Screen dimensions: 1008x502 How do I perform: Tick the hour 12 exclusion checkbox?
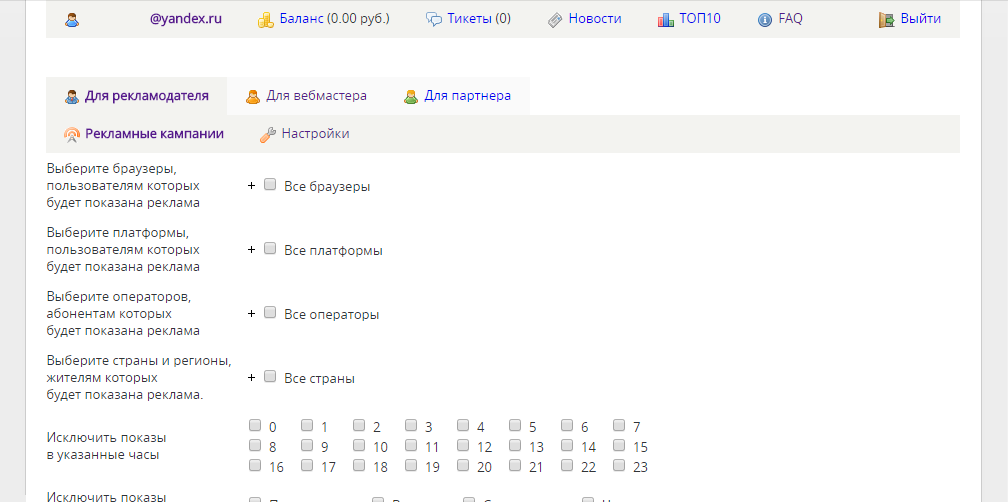pyautogui.click(x=464, y=445)
